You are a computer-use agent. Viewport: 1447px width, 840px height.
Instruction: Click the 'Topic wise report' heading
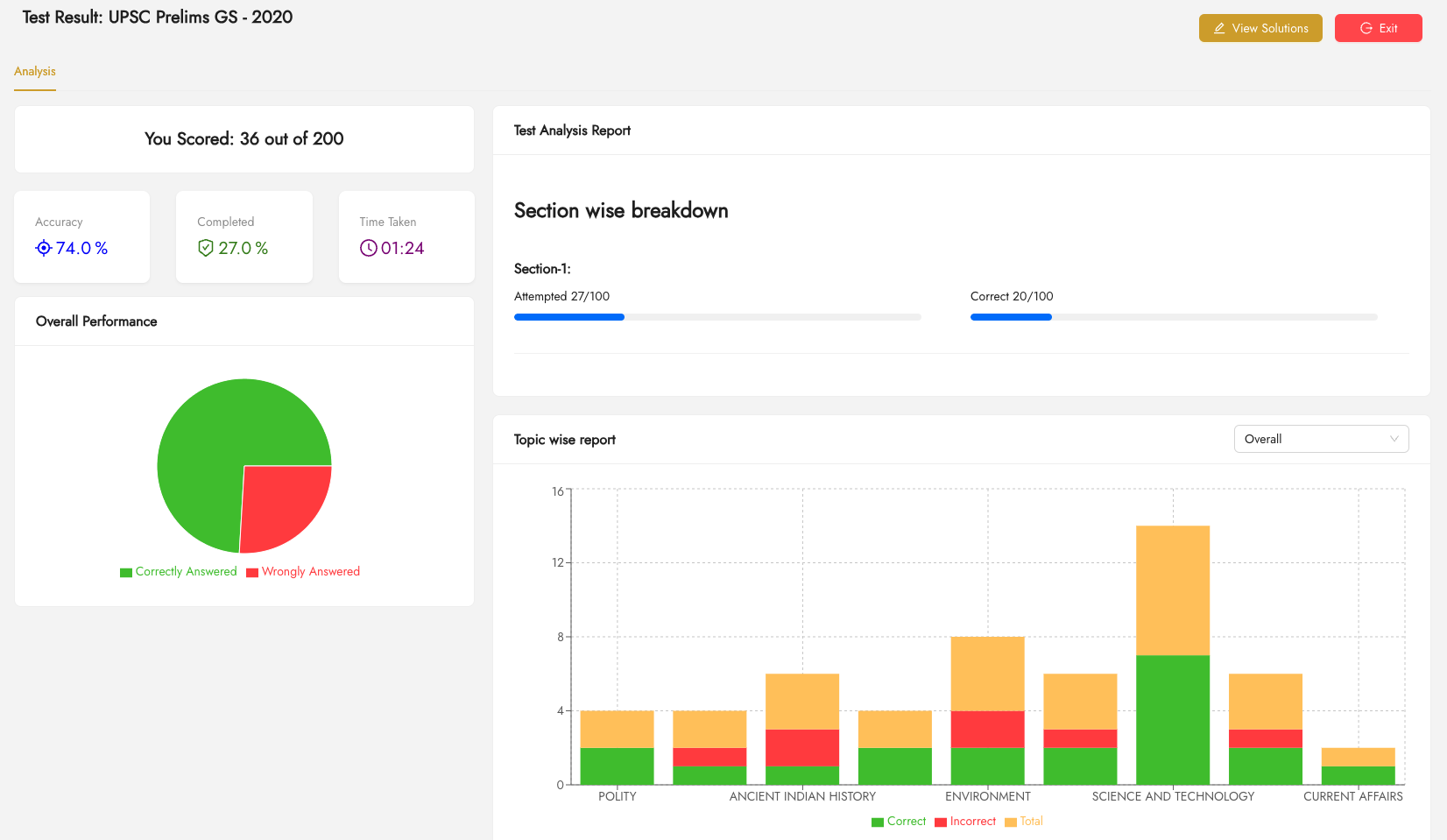(565, 440)
